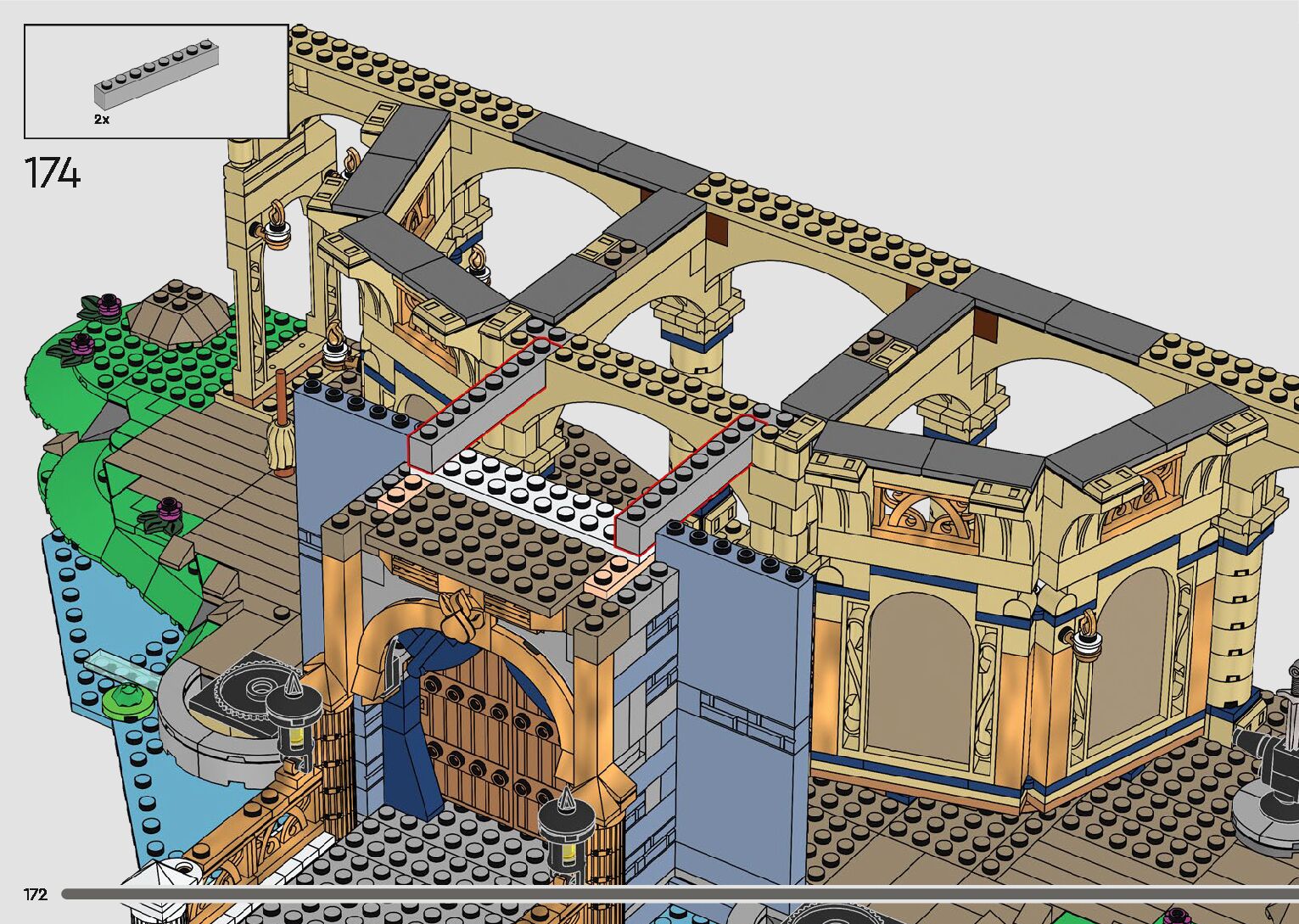Select the white studded plate between gray bricks
Image resolution: width=1299 pixels, height=924 pixels.
526,492
